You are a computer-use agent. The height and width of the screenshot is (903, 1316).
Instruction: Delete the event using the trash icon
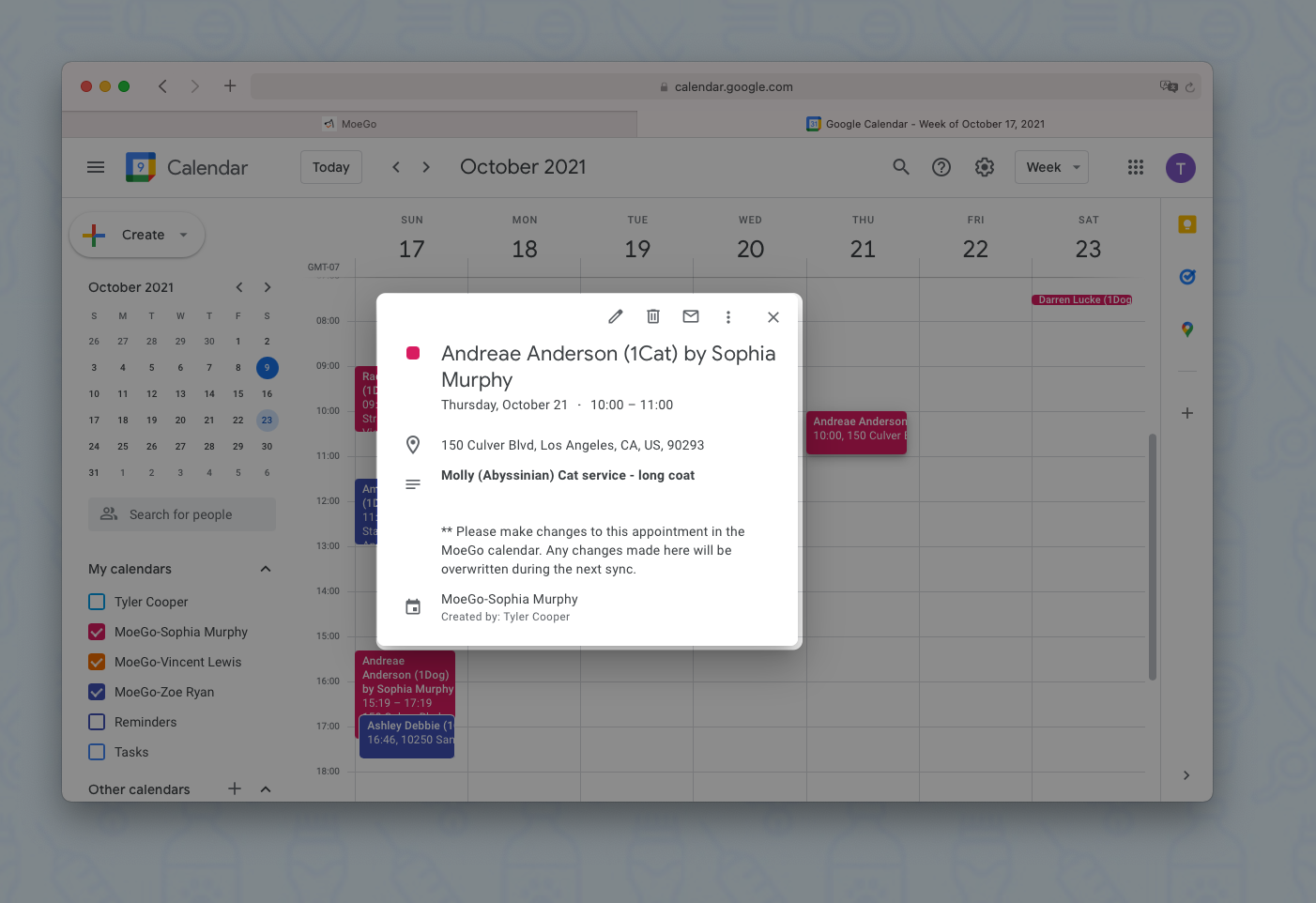click(x=653, y=317)
